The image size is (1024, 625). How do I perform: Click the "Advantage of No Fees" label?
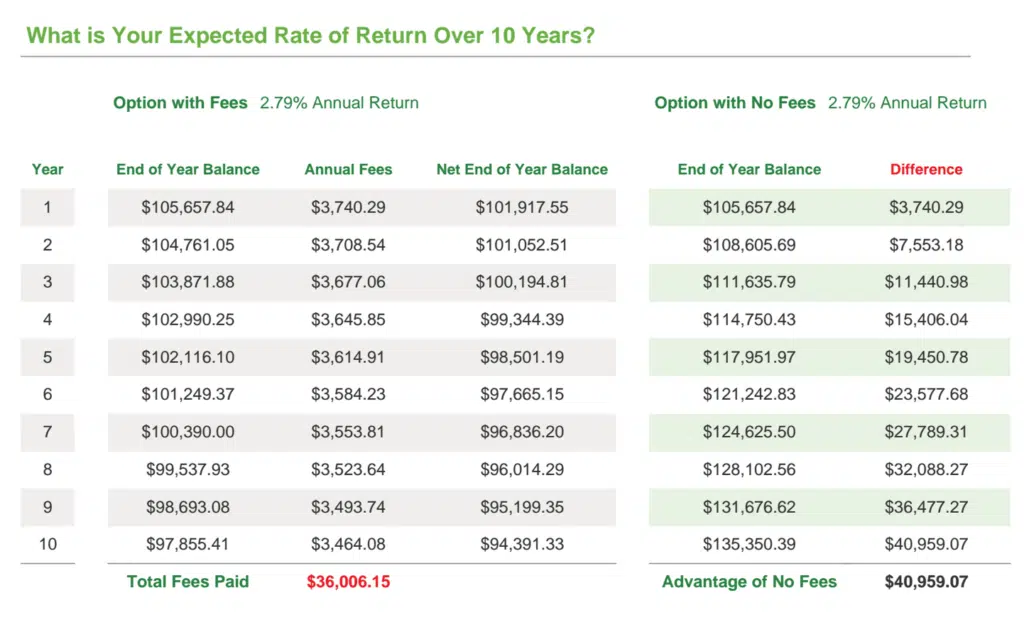pyautogui.click(x=749, y=582)
